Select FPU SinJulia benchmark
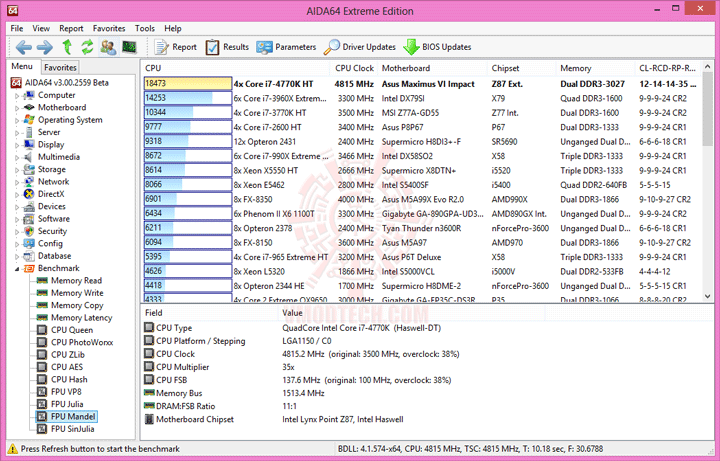Image resolution: width=720 pixels, height=461 pixels. [66, 429]
